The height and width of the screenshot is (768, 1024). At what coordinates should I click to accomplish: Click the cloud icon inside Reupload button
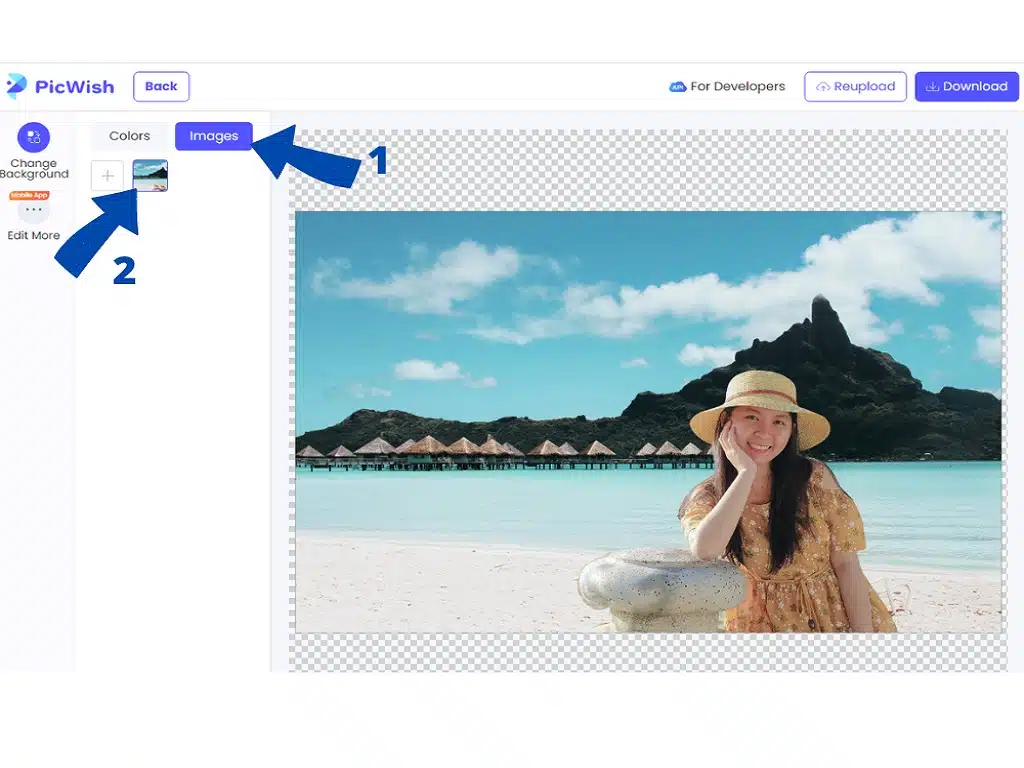tap(826, 86)
